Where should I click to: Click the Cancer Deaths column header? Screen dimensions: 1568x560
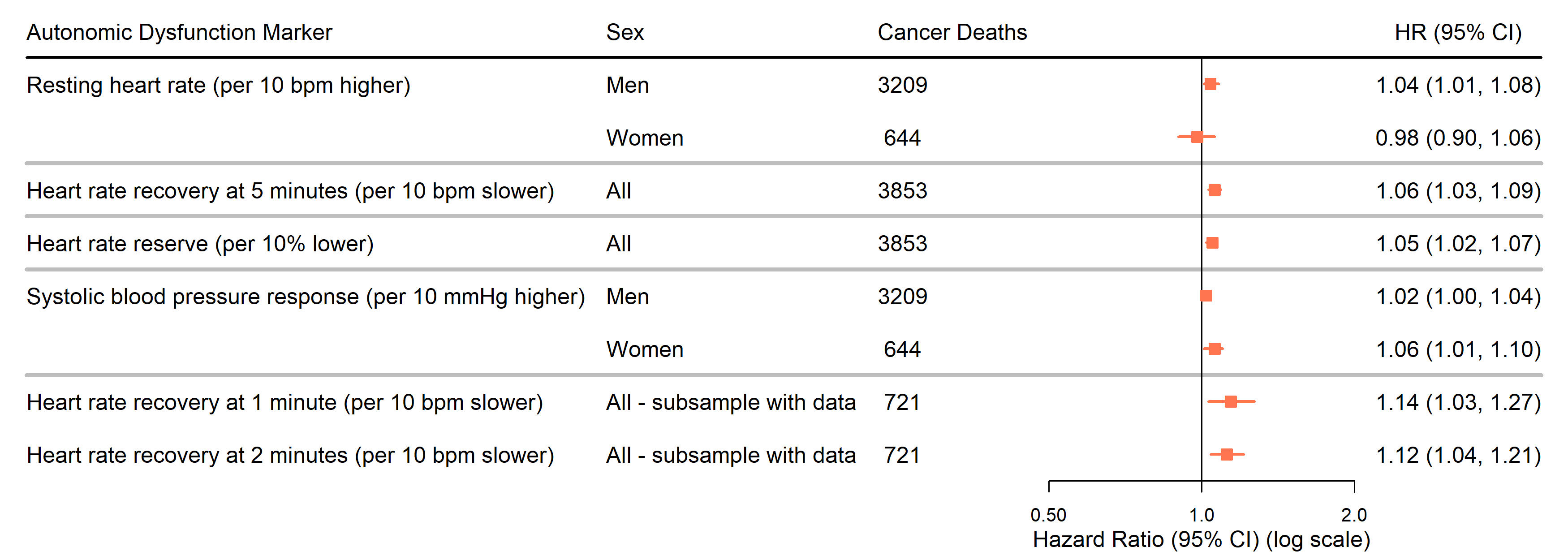tap(952, 32)
